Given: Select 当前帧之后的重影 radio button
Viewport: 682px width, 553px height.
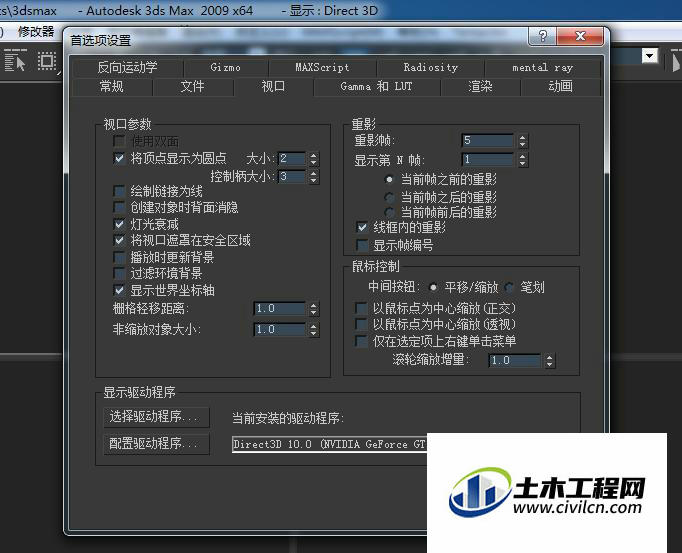Looking at the screenshot, I should [x=389, y=198].
